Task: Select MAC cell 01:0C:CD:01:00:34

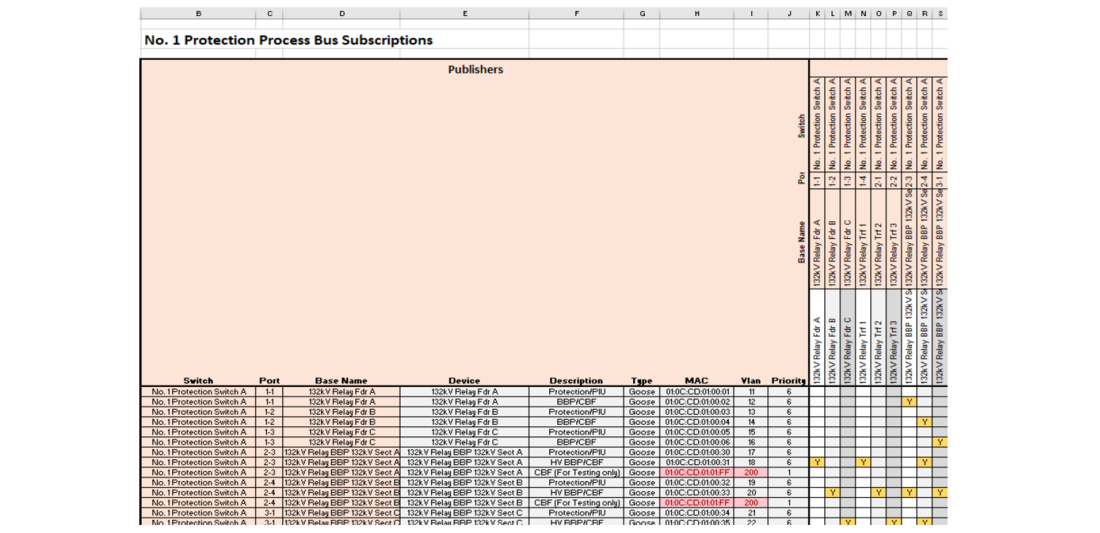Action: point(697,513)
